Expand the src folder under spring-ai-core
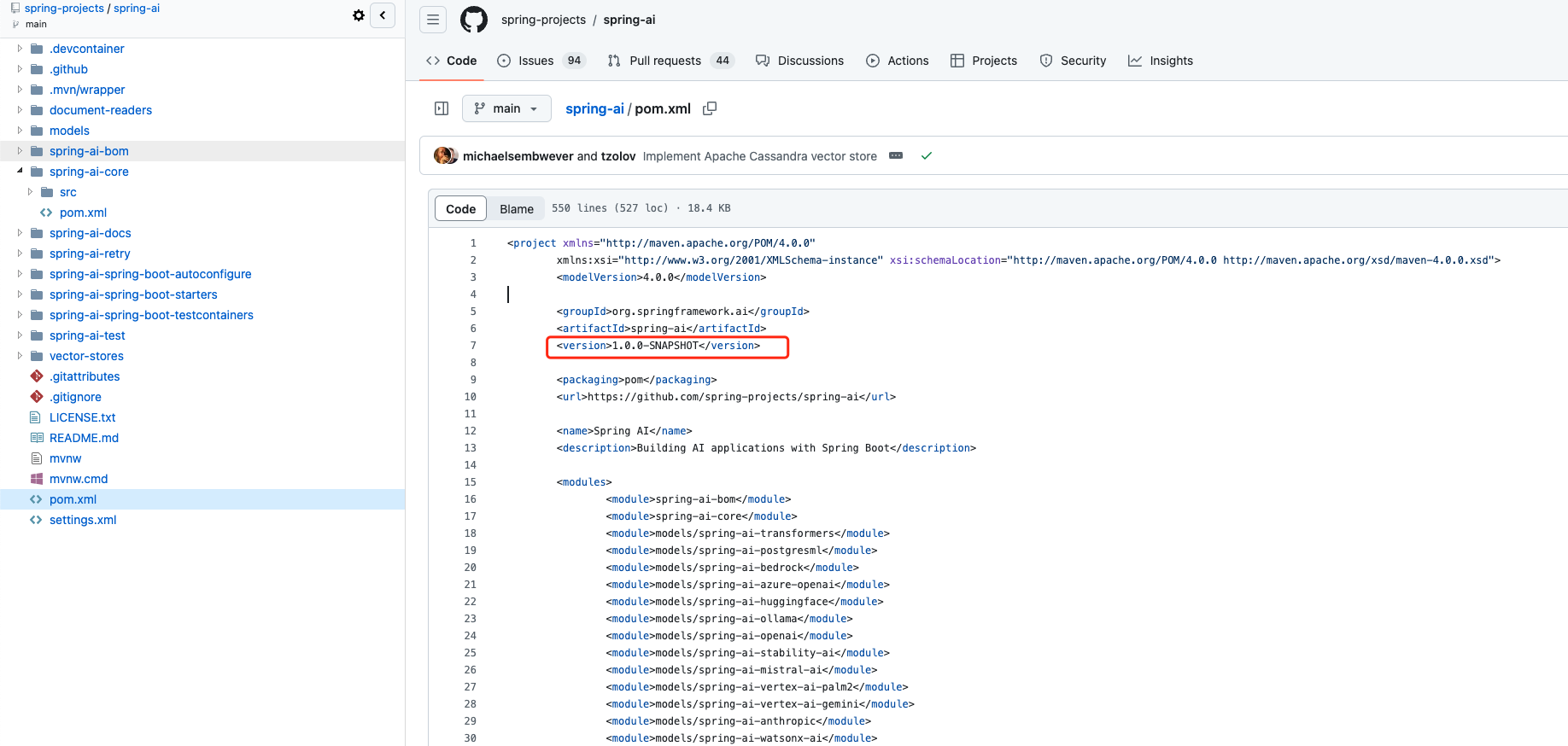This screenshot has width=1568, height=746. click(x=30, y=192)
